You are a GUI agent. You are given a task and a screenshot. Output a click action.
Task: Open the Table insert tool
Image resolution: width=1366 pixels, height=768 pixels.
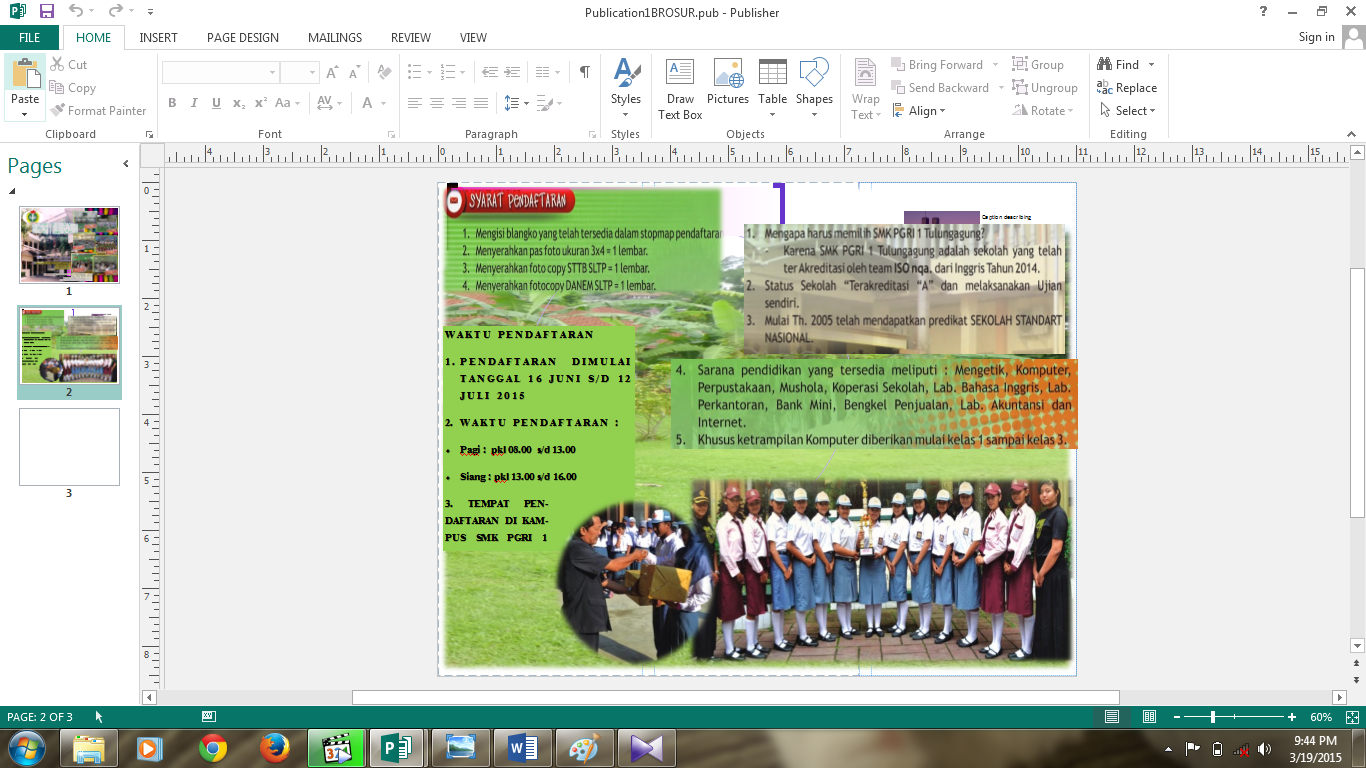click(772, 88)
